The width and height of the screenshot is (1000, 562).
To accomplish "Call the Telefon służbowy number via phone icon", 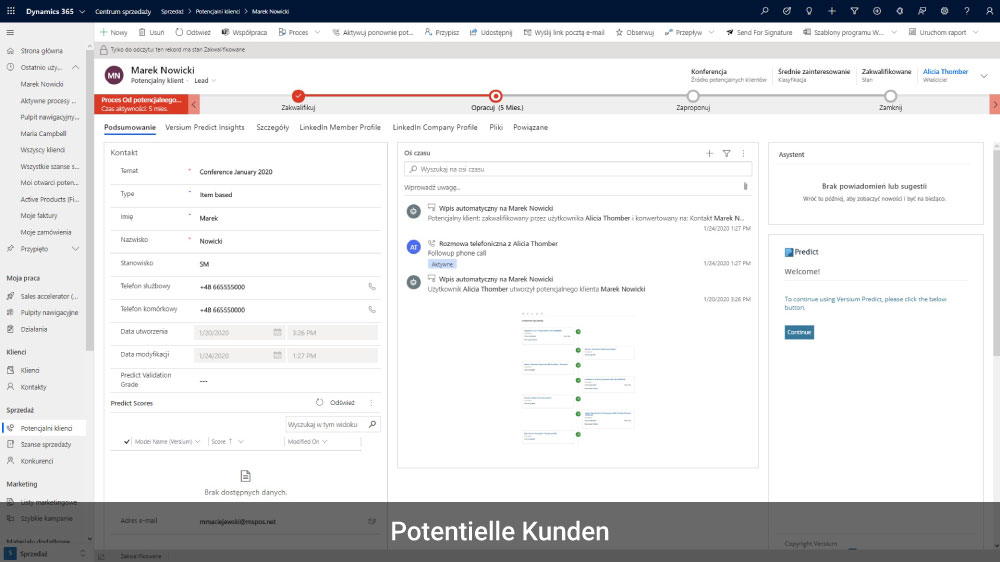I will pos(372,287).
